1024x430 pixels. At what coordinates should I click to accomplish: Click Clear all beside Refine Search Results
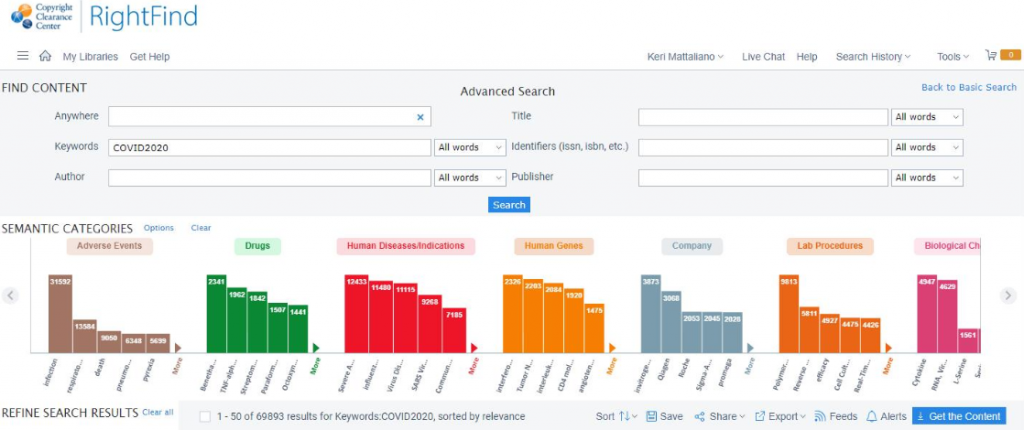[x=158, y=412]
